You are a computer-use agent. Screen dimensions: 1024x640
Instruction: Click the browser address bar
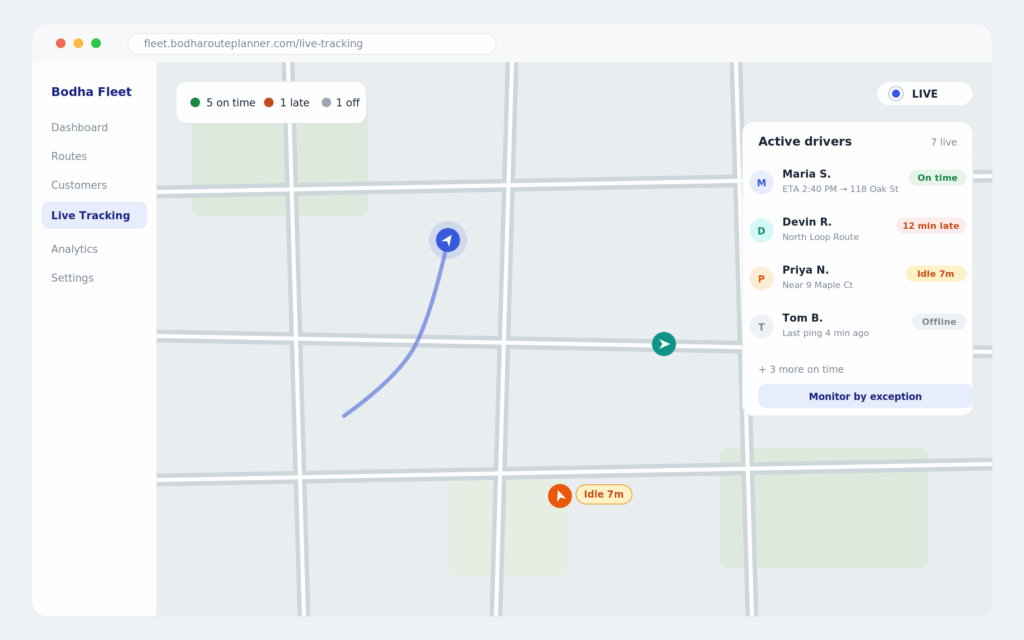click(x=312, y=44)
